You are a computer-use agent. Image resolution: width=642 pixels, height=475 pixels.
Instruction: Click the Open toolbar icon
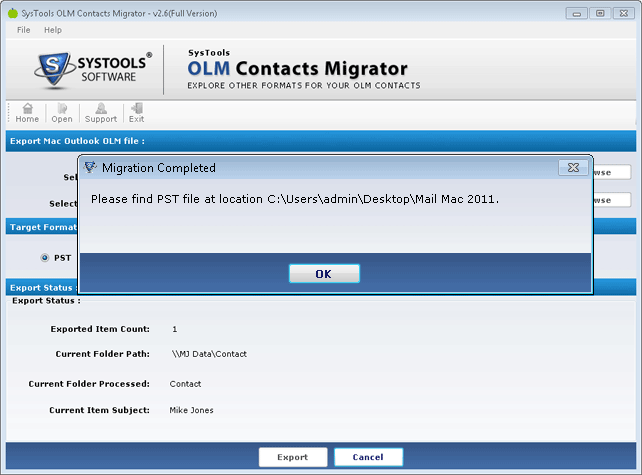pyautogui.click(x=62, y=113)
